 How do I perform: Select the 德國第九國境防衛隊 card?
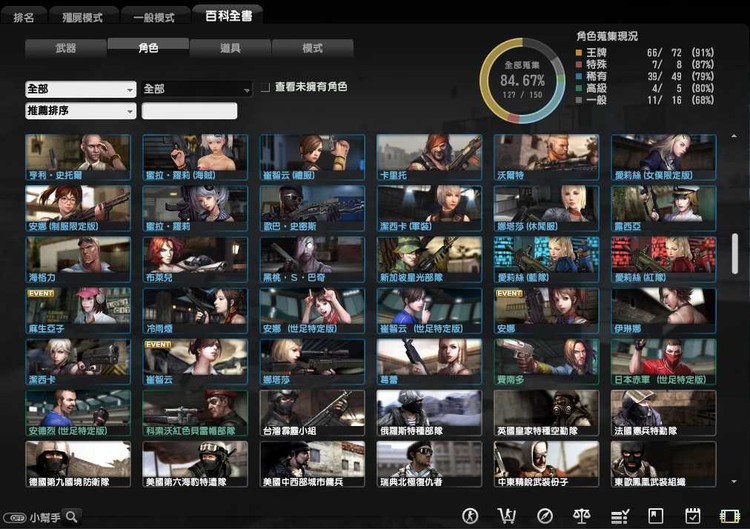(78, 464)
